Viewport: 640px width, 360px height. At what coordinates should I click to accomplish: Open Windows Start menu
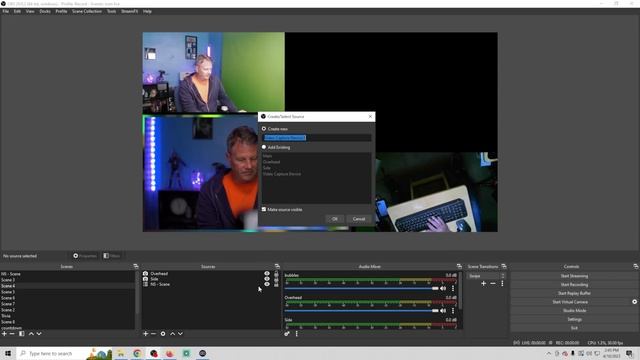pos(8,353)
